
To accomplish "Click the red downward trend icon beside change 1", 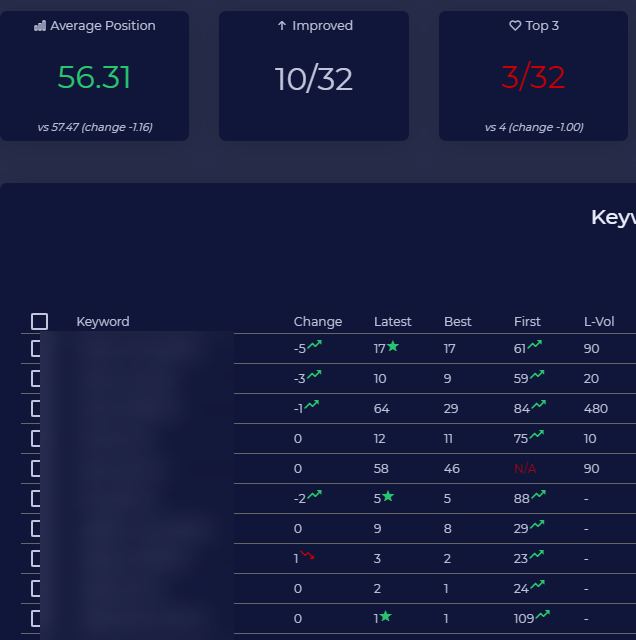I will tap(307, 555).
